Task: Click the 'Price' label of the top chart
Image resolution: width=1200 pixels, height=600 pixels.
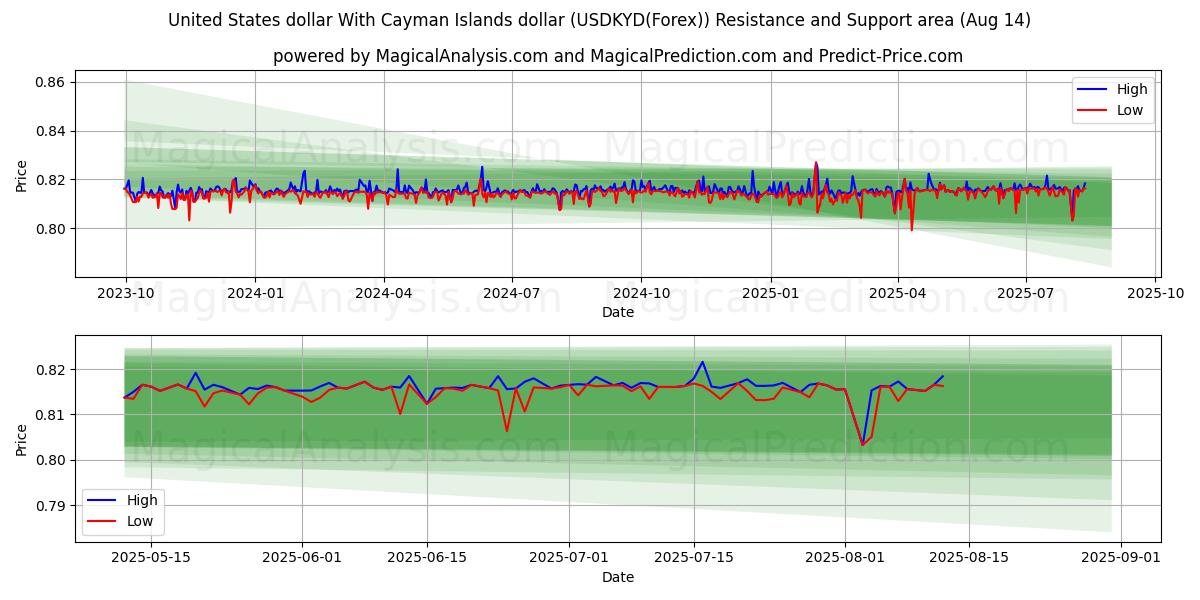Action: [x=22, y=174]
